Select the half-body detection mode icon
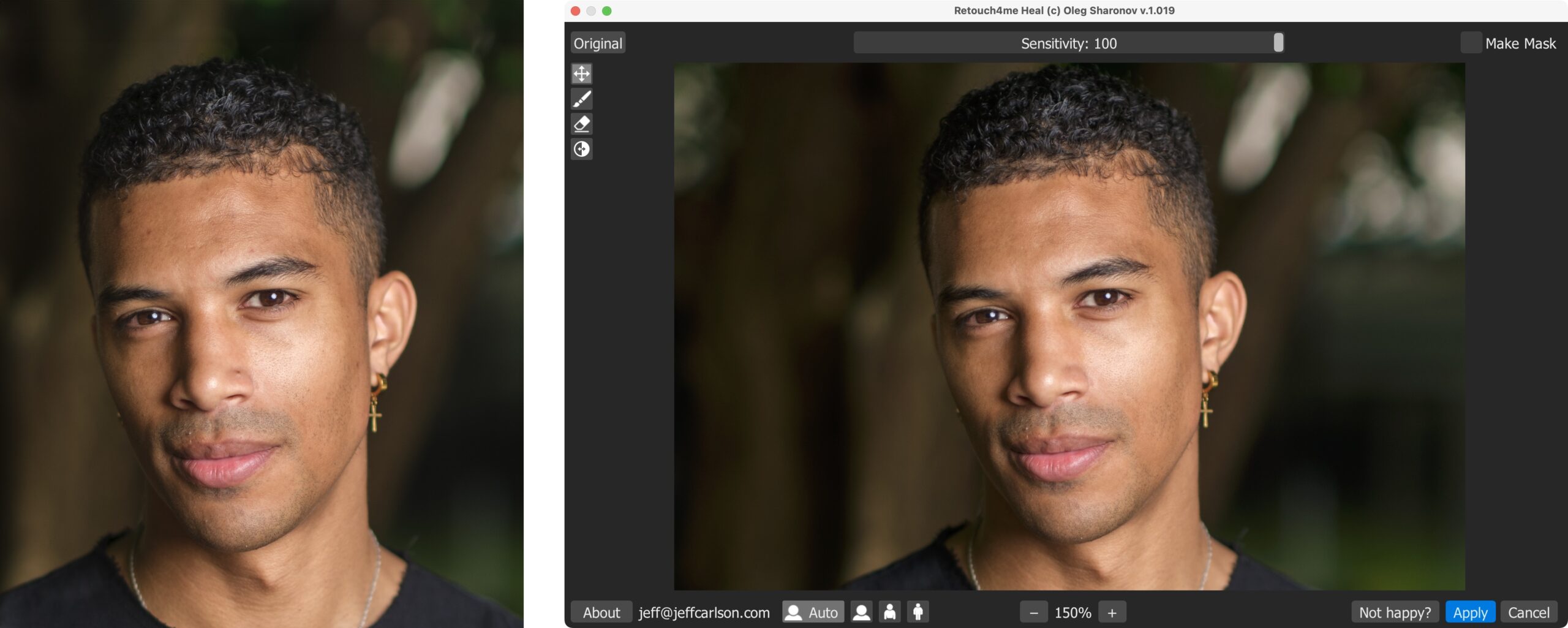 (x=889, y=611)
